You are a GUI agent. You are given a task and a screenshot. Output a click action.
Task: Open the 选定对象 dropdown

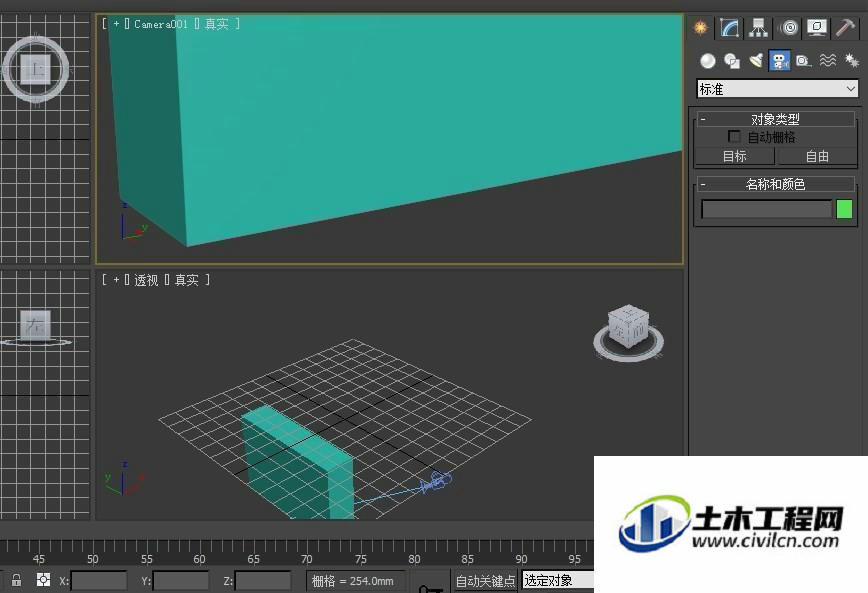coord(557,580)
